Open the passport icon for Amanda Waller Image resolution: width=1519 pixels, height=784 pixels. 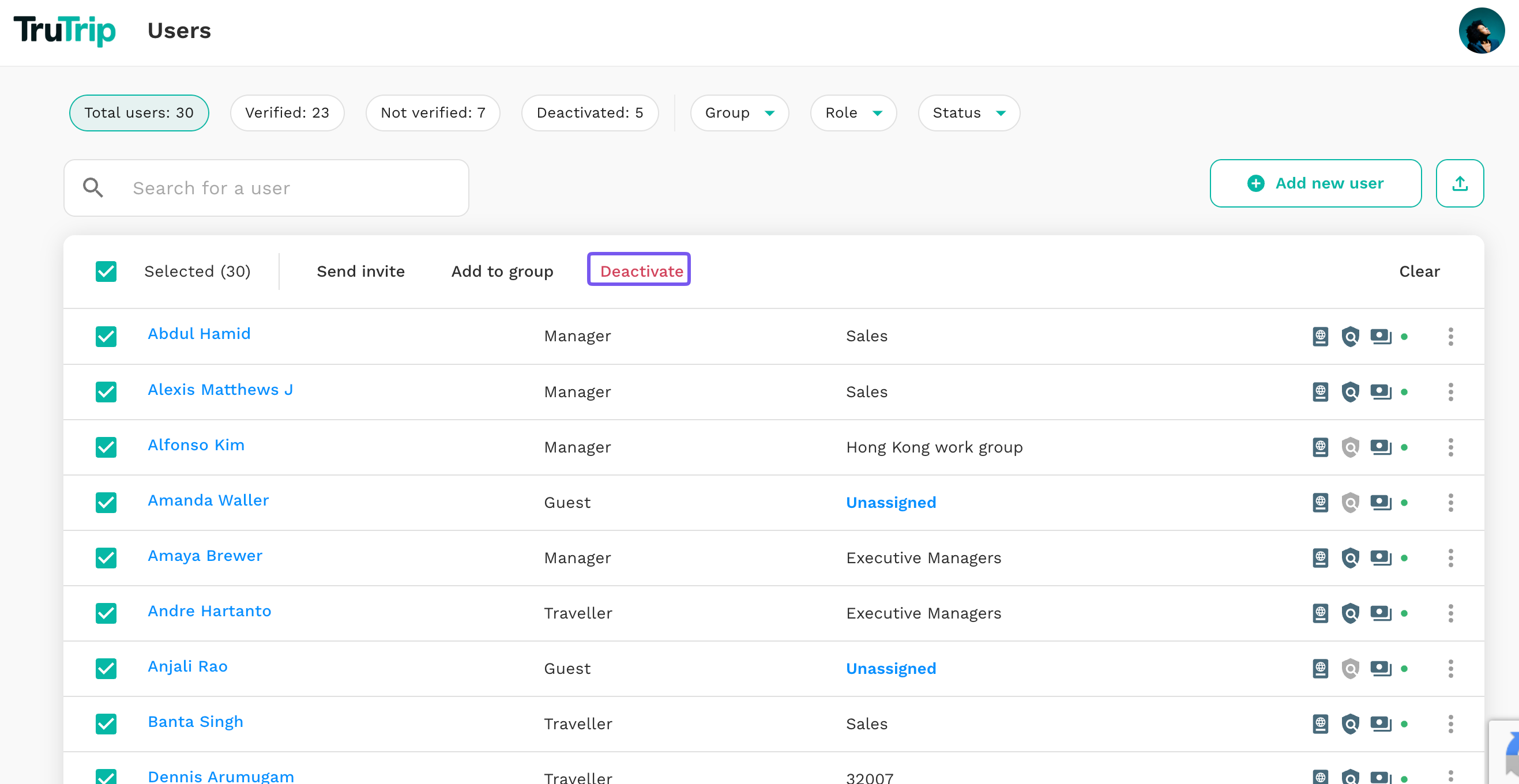[1320, 503]
